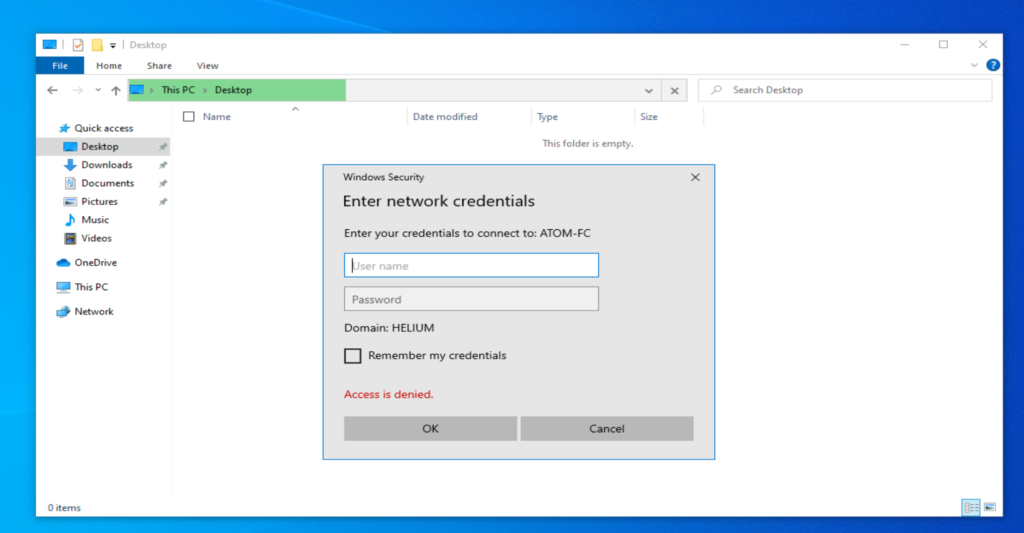Open the address bar history dropdown
The width and height of the screenshot is (1024, 533).
[x=648, y=90]
